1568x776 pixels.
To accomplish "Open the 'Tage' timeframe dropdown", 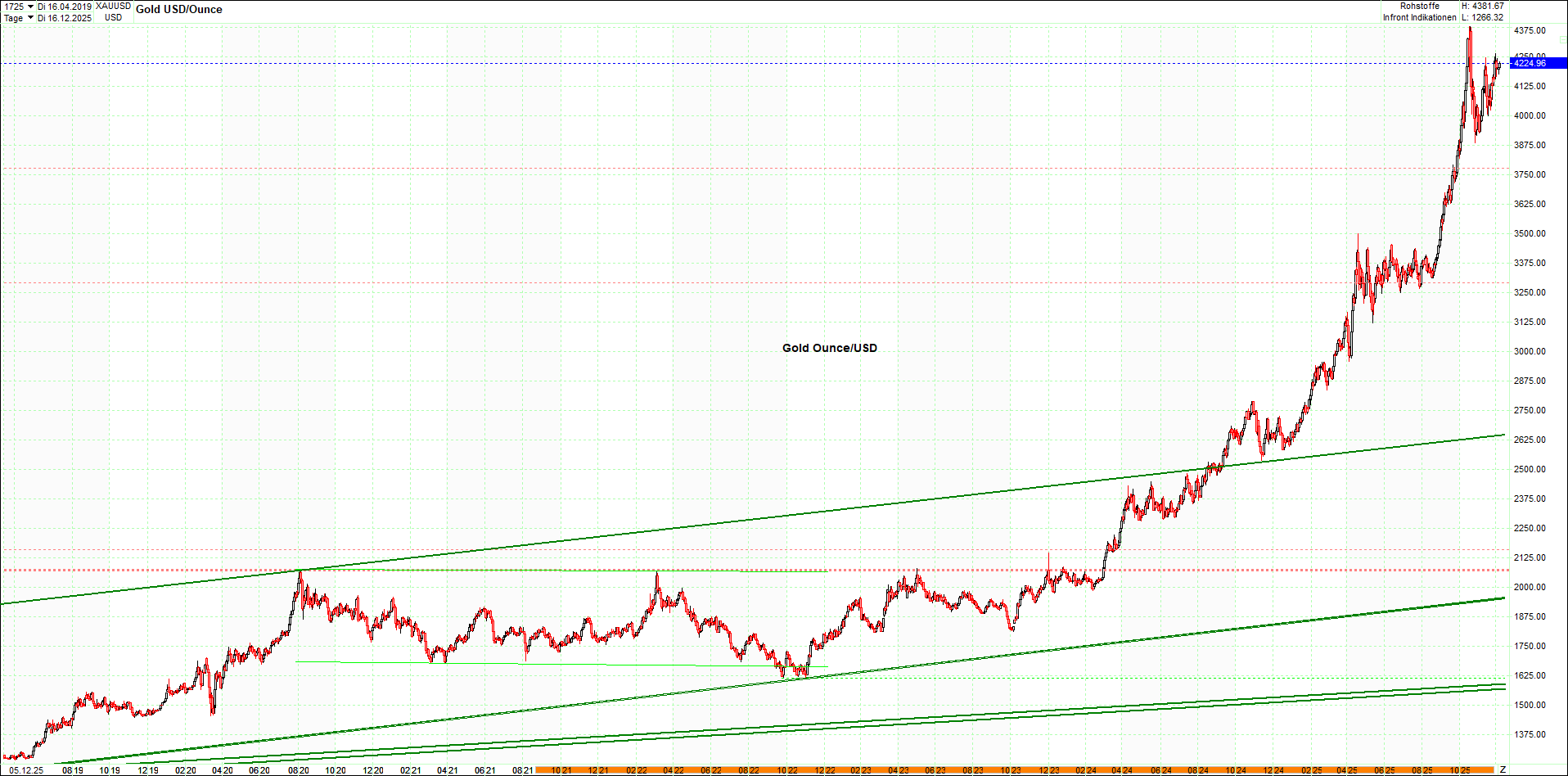I will pyautogui.click(x=29, y=17).
